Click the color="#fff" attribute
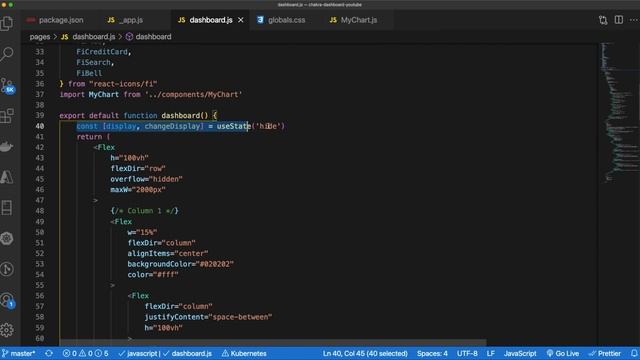The image size is (640, 360). (153, 275)
